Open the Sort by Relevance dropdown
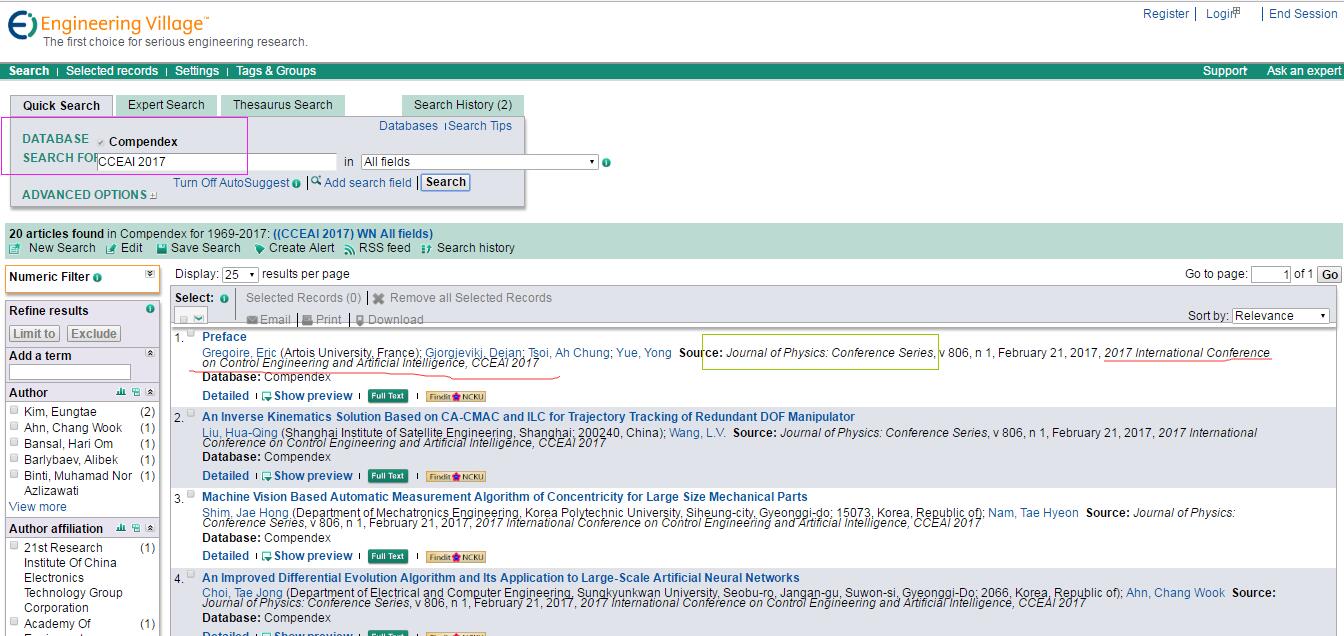 click(1281, 316)
